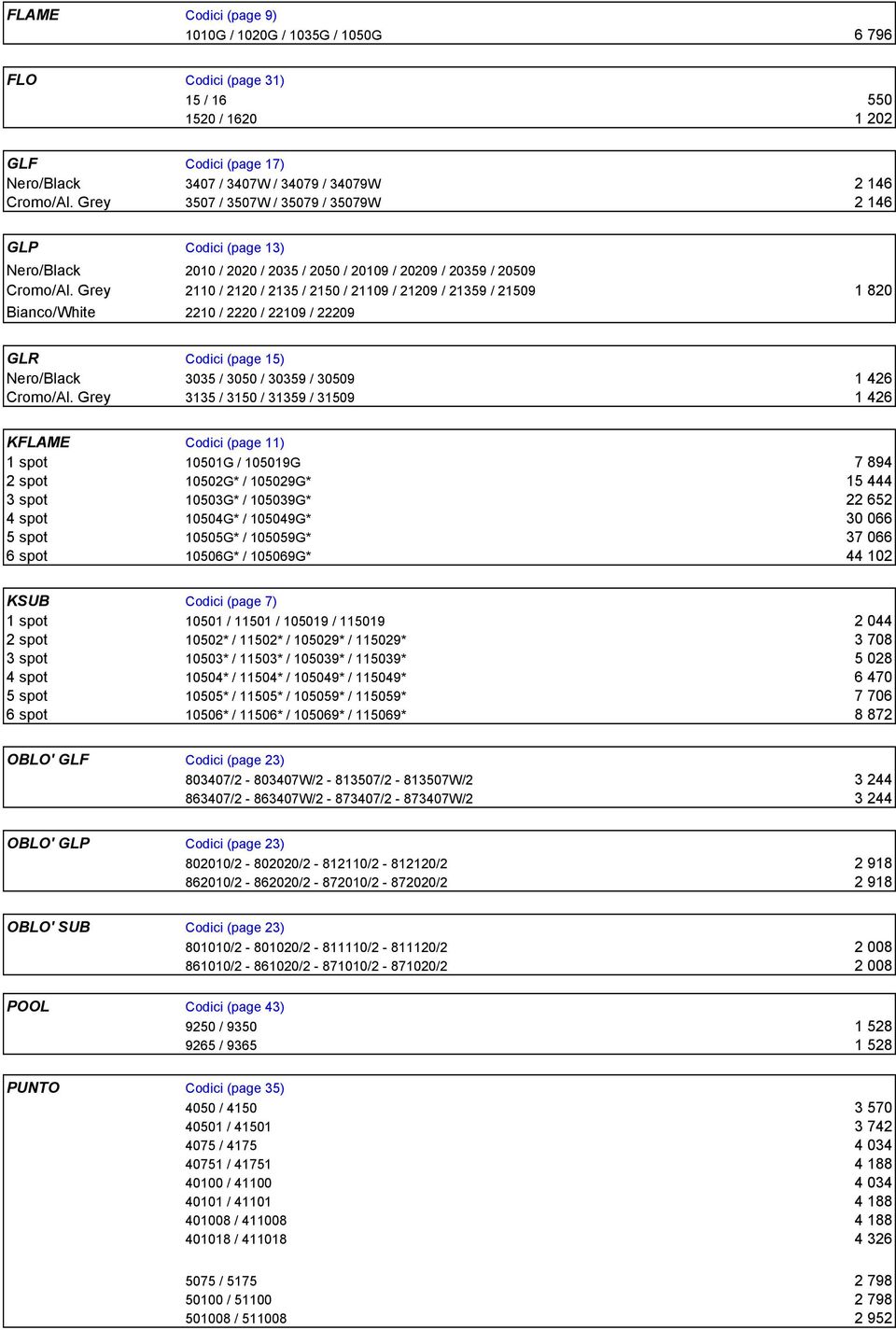Open the KSUB Codici (page 7) link
896x1330 pixels.
231,602
